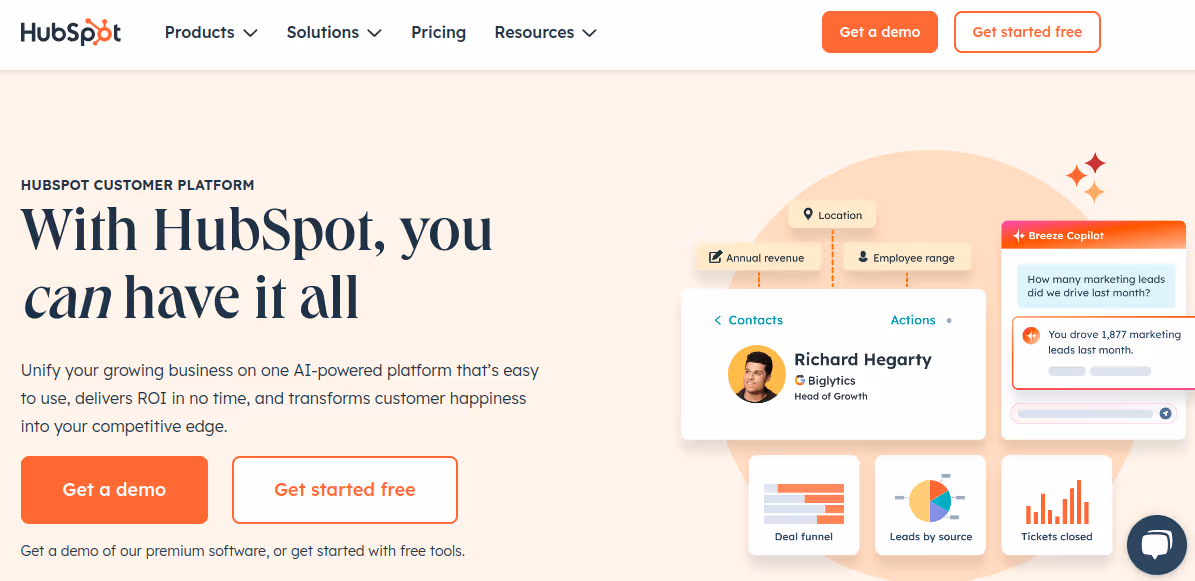This screenshot has height=581, width=1195.
Task: Click the orange Get a demo button
Action: [x=114, y=490]
